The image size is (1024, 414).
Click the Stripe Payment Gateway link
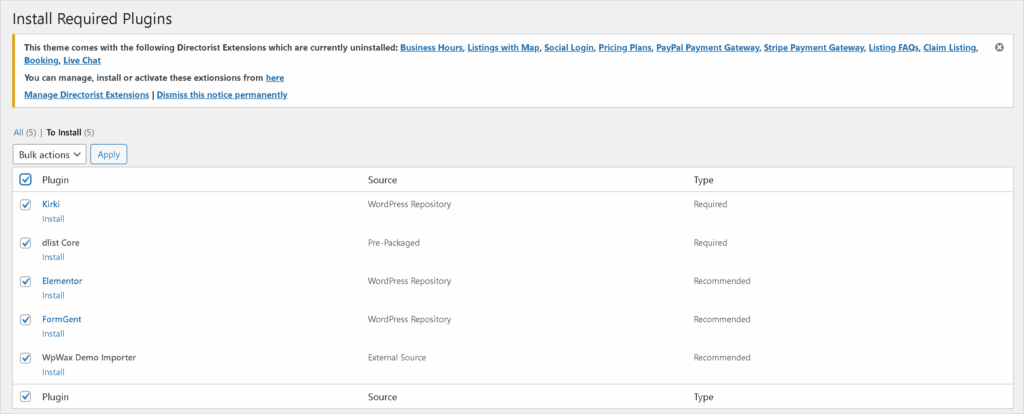[x=812, y=47]
